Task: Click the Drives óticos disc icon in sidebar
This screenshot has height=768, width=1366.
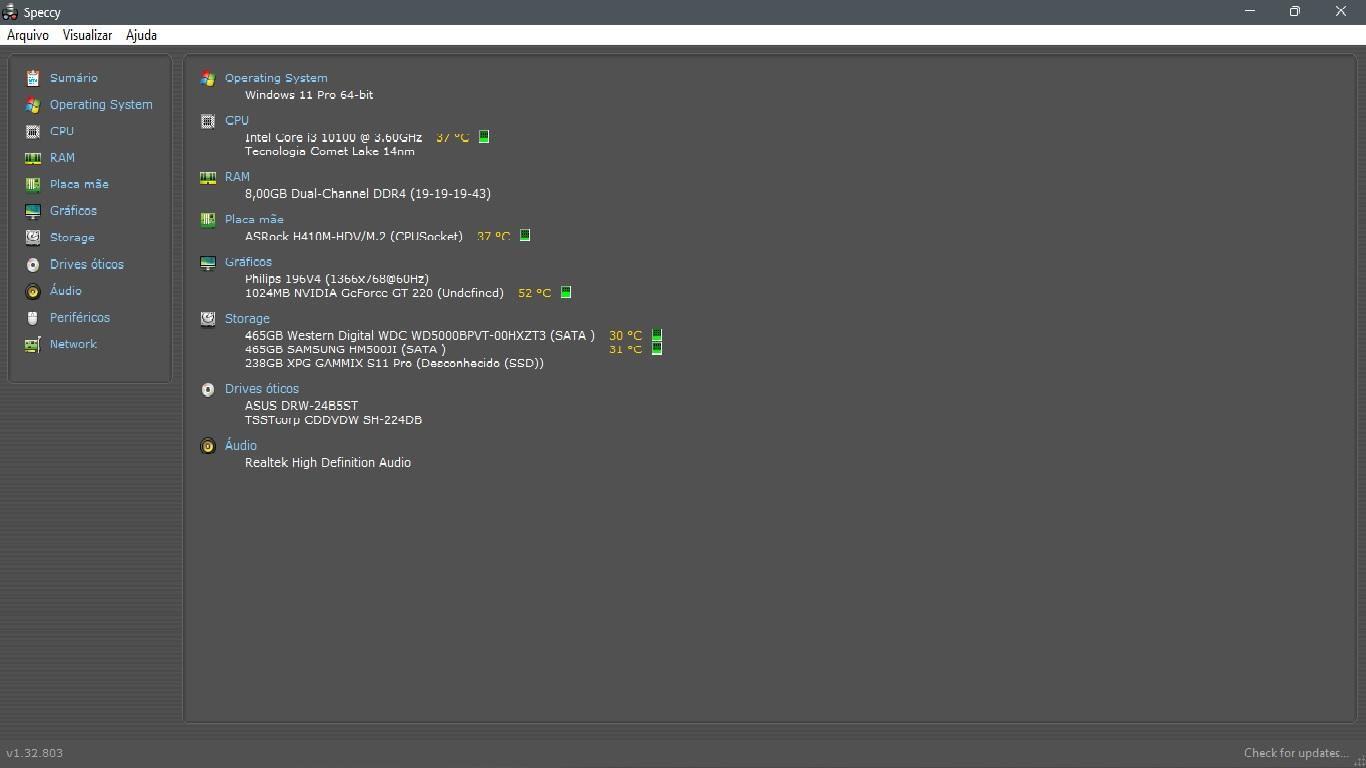Action: (33, 265)
